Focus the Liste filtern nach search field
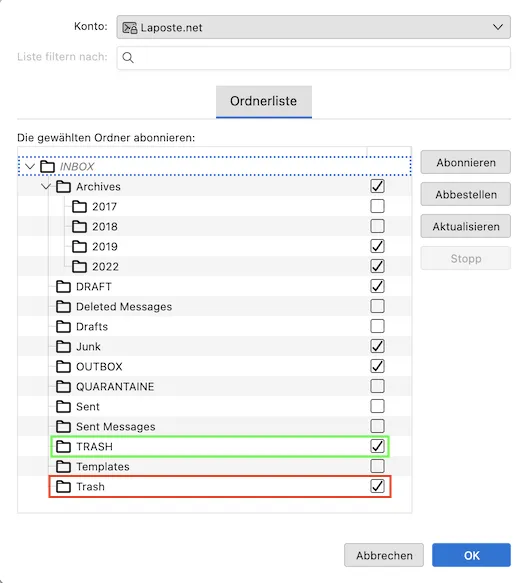Screen dimensions: 525x583 (x=313, y=58)
